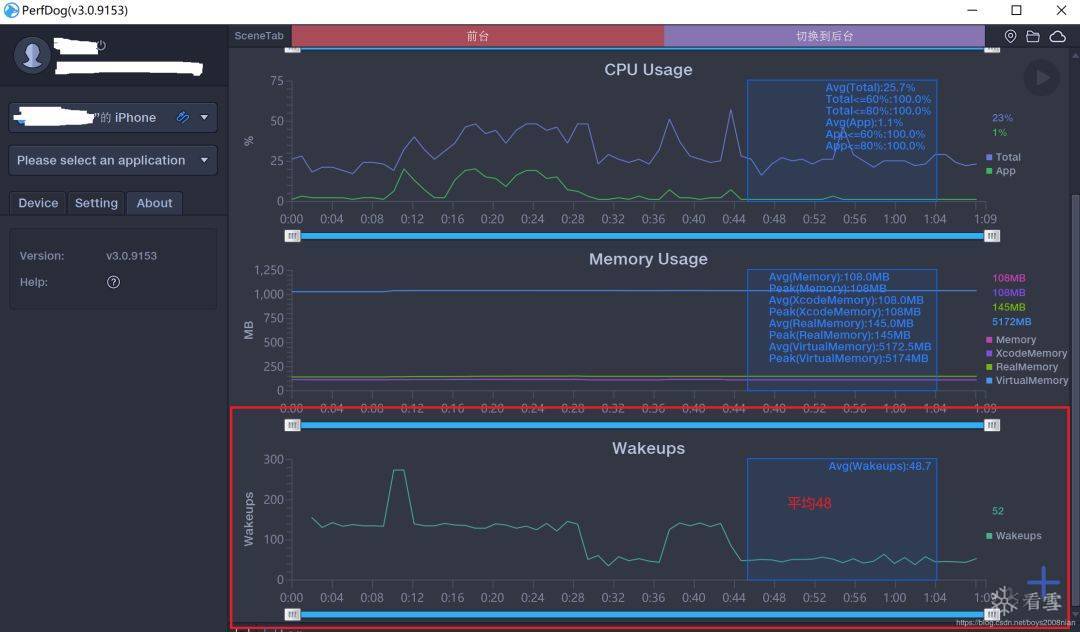This screenshot has width=1080, height=632.
Task: Switch to the Setting tab
Action: [96, 203]
